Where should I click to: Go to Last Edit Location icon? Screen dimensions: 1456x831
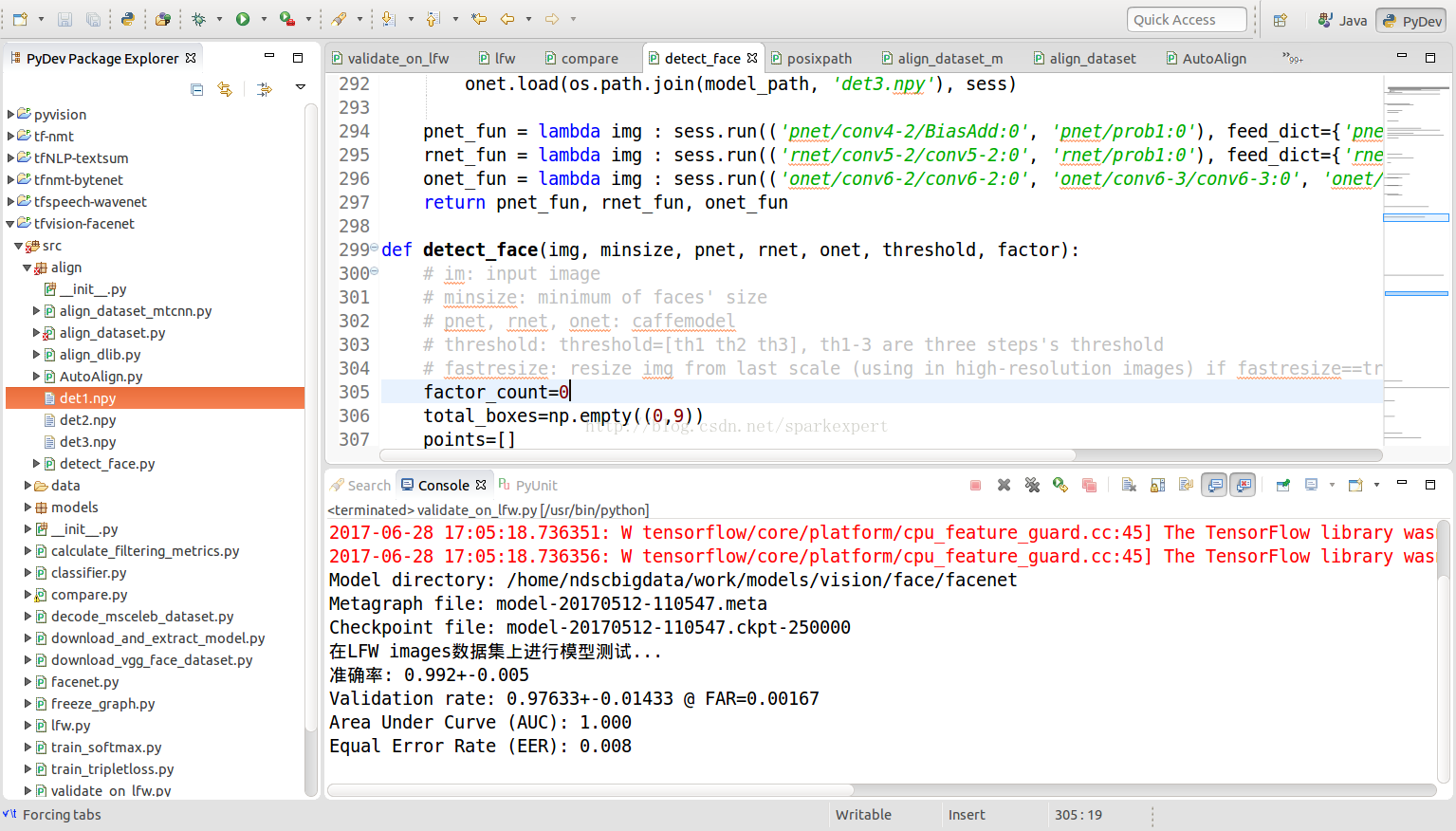[479, 19]
